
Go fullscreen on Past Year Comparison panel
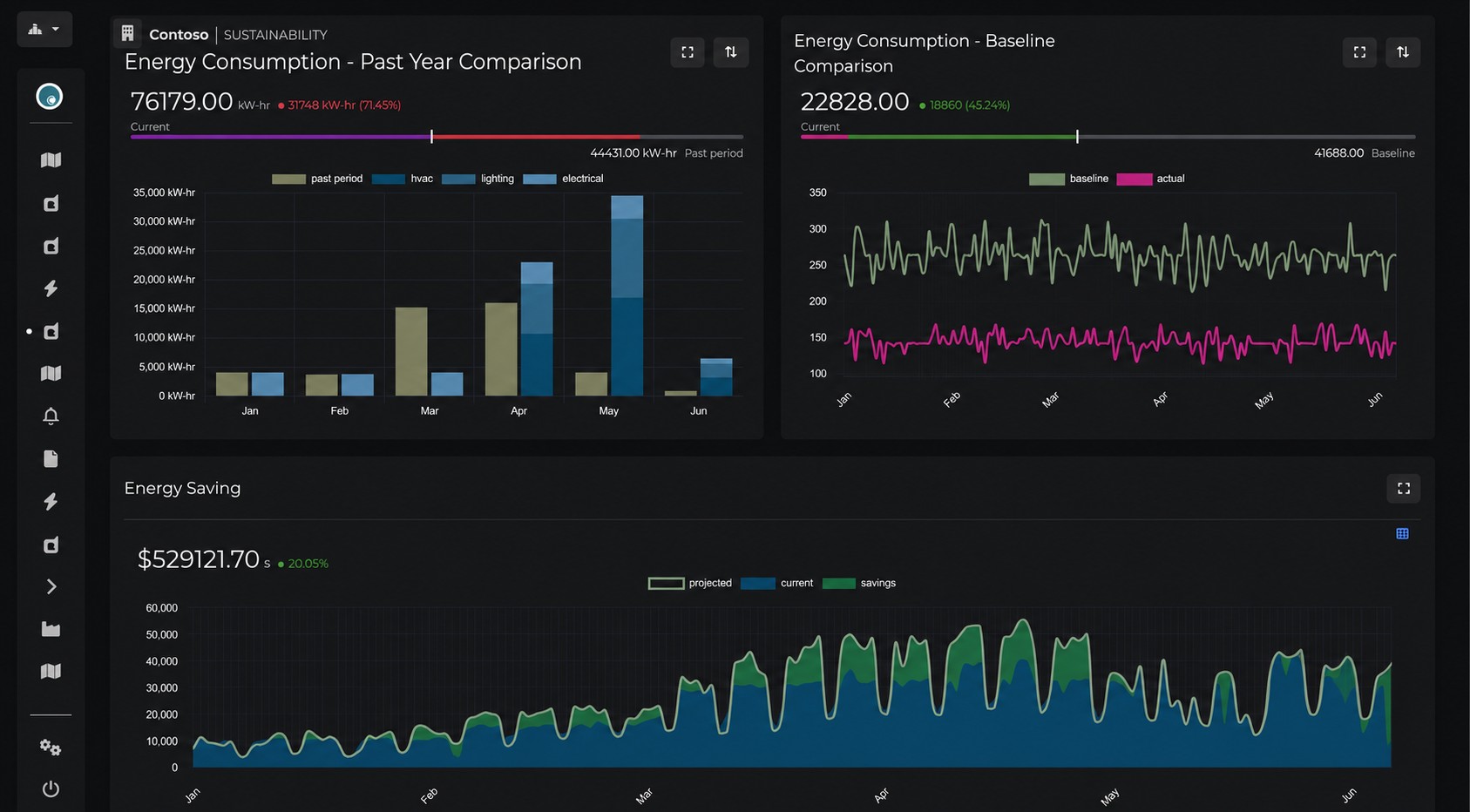point(688,52)
